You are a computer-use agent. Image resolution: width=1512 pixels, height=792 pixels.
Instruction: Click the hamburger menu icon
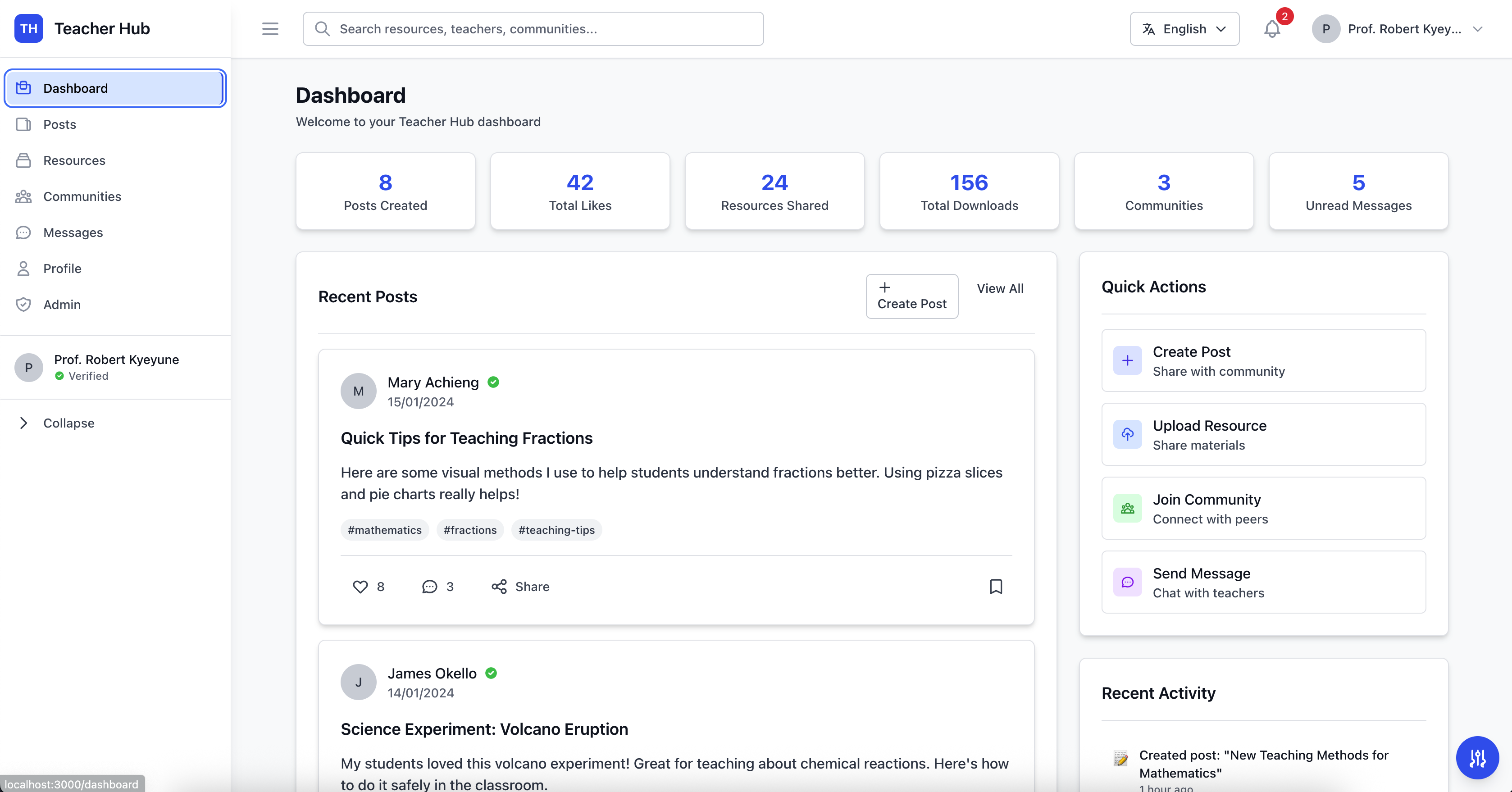coord(270,29)
